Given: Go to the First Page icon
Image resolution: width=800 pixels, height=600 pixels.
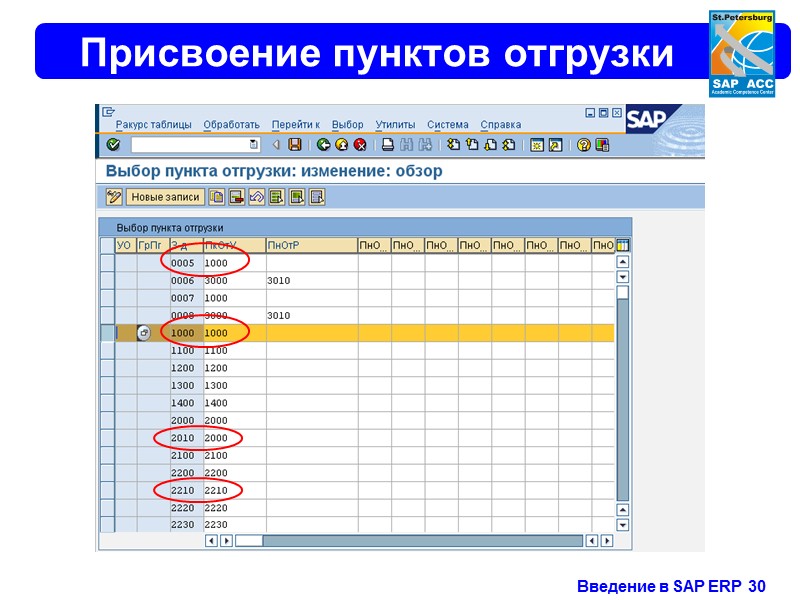Looking at the screenshot, I should point(453,145).
